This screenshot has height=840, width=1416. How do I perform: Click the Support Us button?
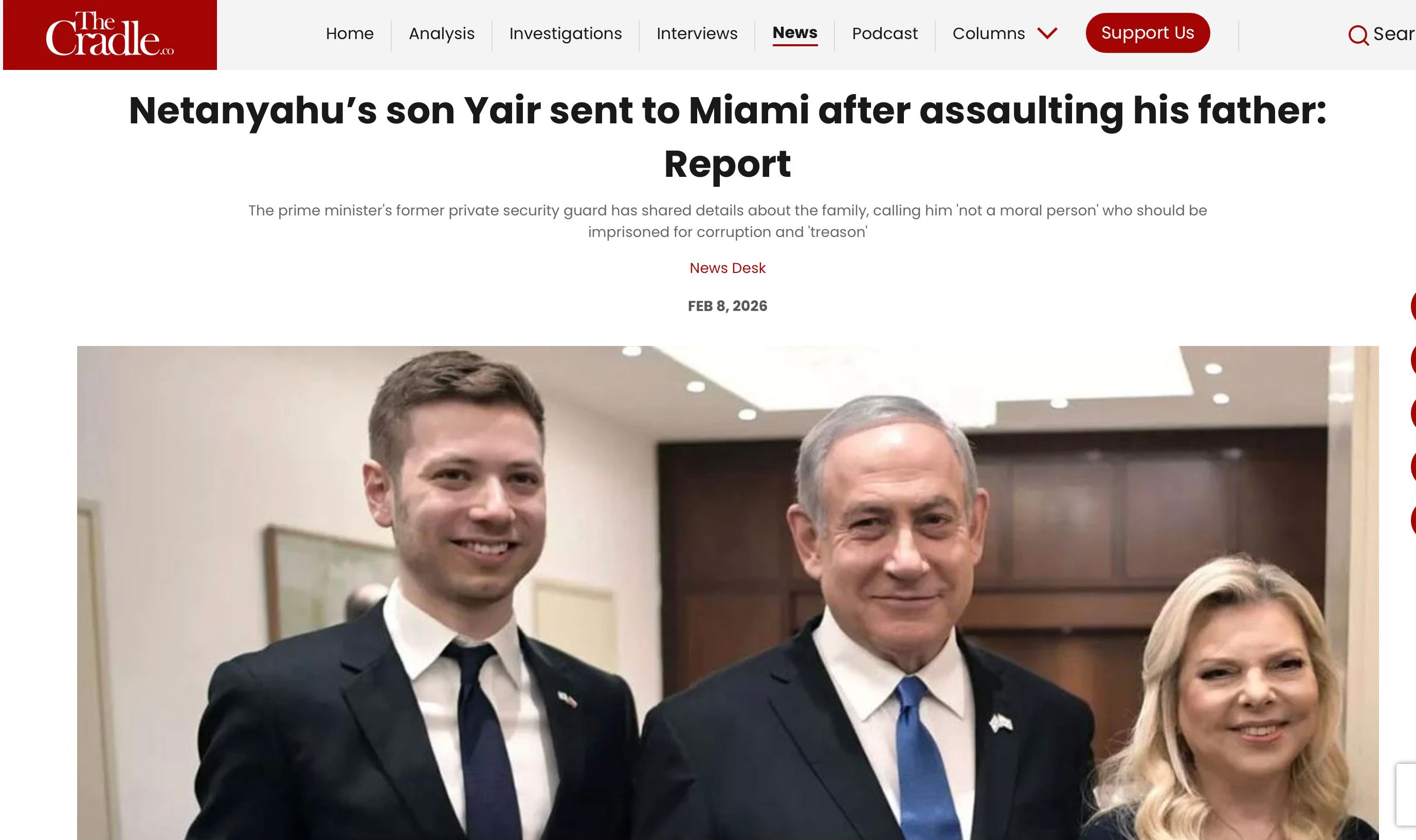(x=1148, y=33)
